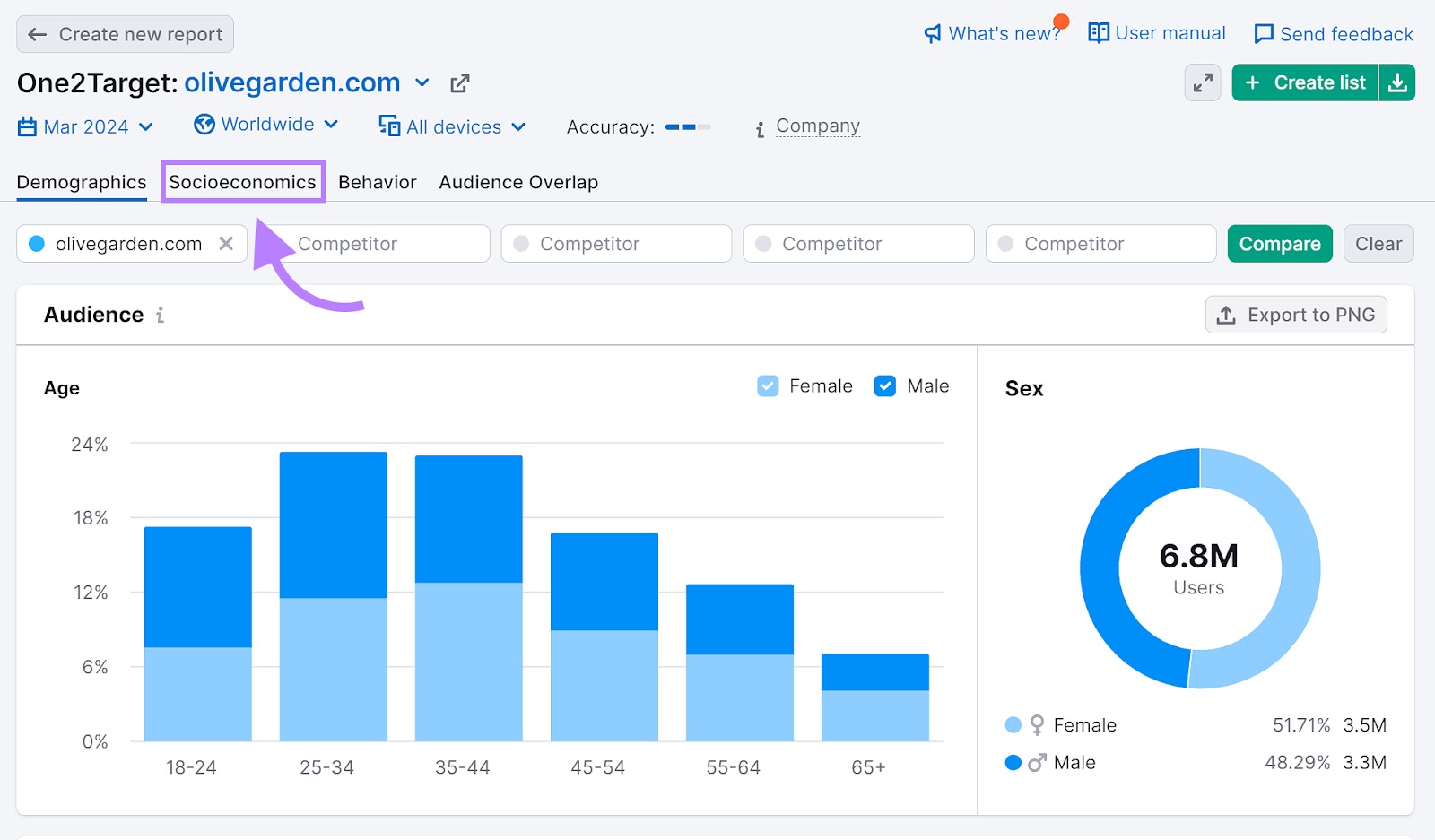Open the All devices dropdown

click(x=452, y=127)
